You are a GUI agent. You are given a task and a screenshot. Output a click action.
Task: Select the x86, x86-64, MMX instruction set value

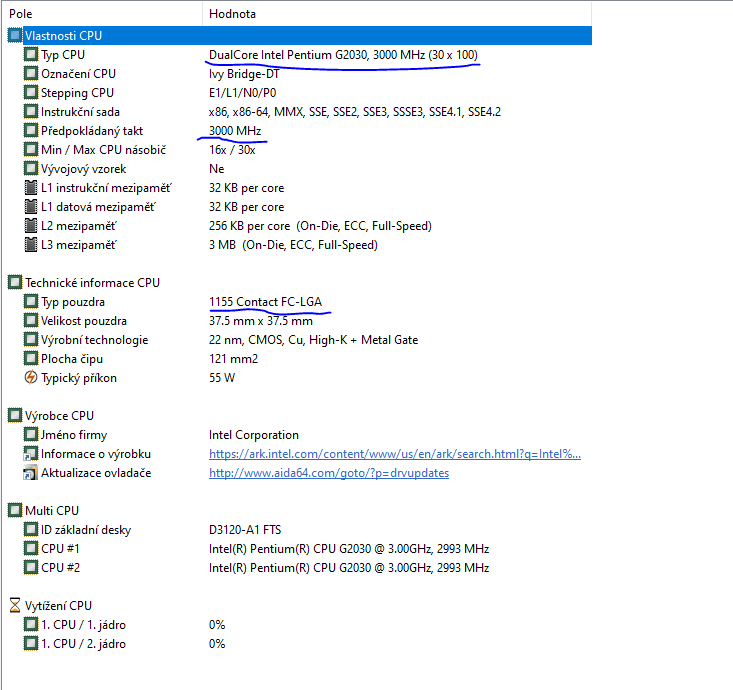pyautogui.click(x=355, y=112)
